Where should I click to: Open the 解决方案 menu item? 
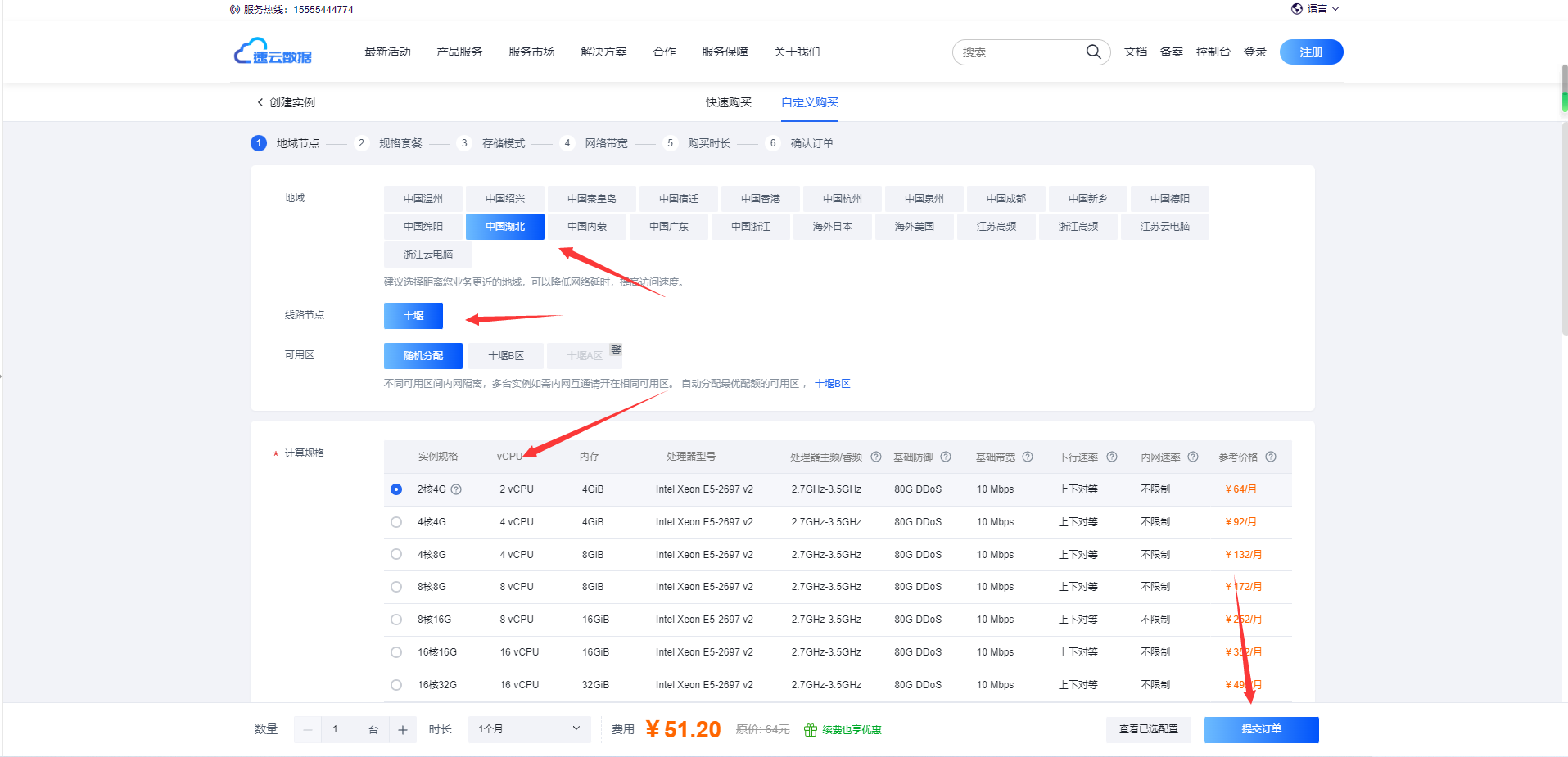[x=603, y=52]
